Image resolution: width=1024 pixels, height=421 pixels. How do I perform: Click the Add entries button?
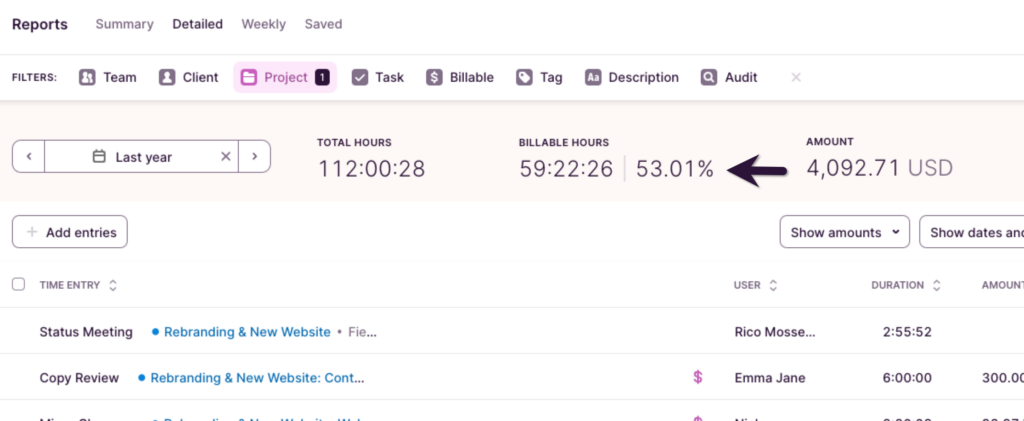70,232
